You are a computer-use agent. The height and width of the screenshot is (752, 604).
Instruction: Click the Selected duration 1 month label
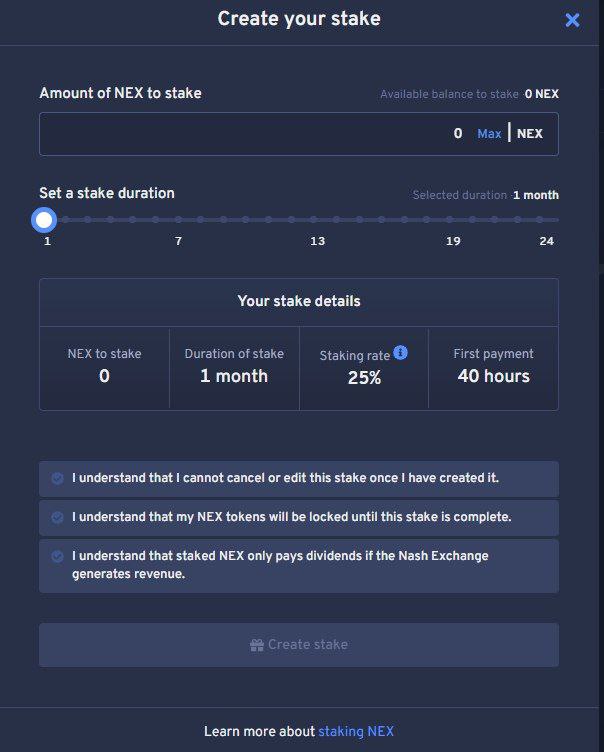[485, 195]
